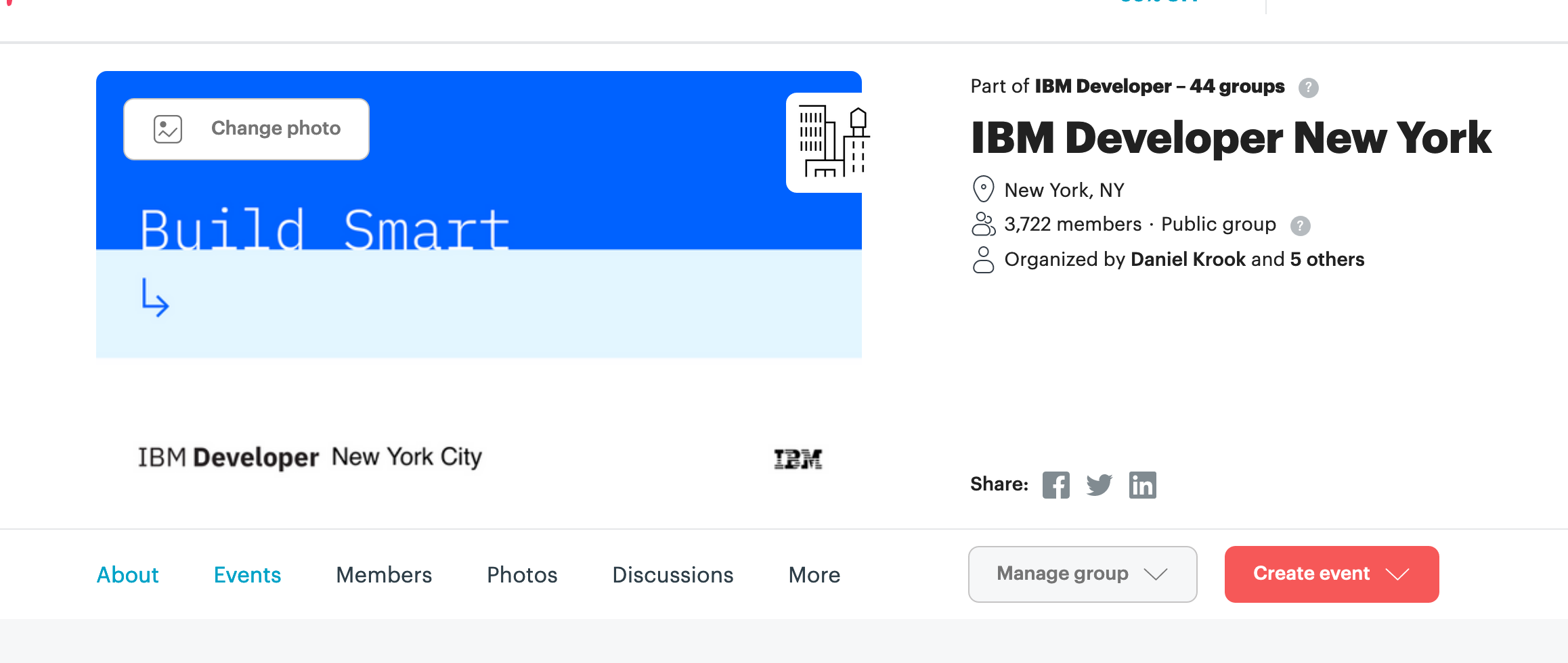Open the Members tab
The width and height of the screenshot is (1568, 663).
tap(384, 574)
